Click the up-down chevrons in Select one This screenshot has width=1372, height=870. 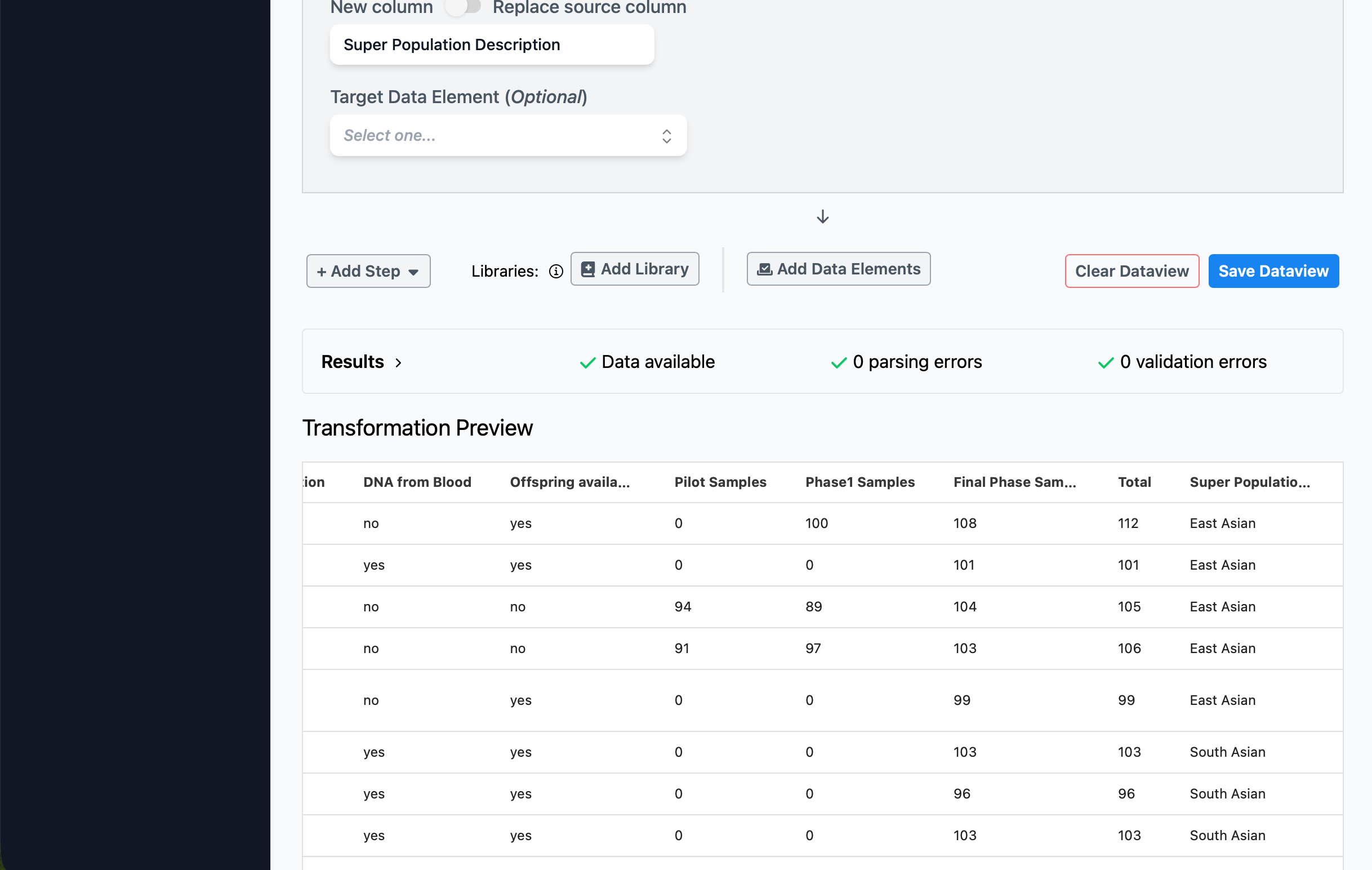(666, 136)
